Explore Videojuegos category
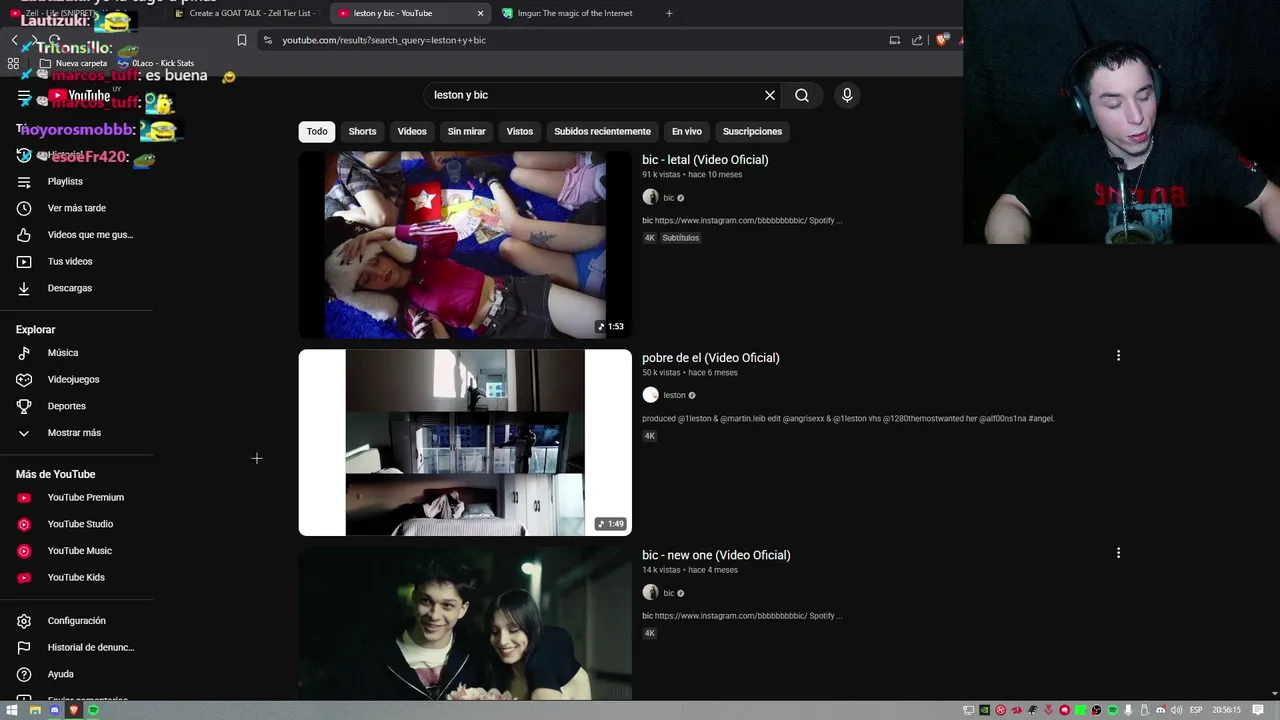This screenshot has height=720, width=1280. pos(76,379)
